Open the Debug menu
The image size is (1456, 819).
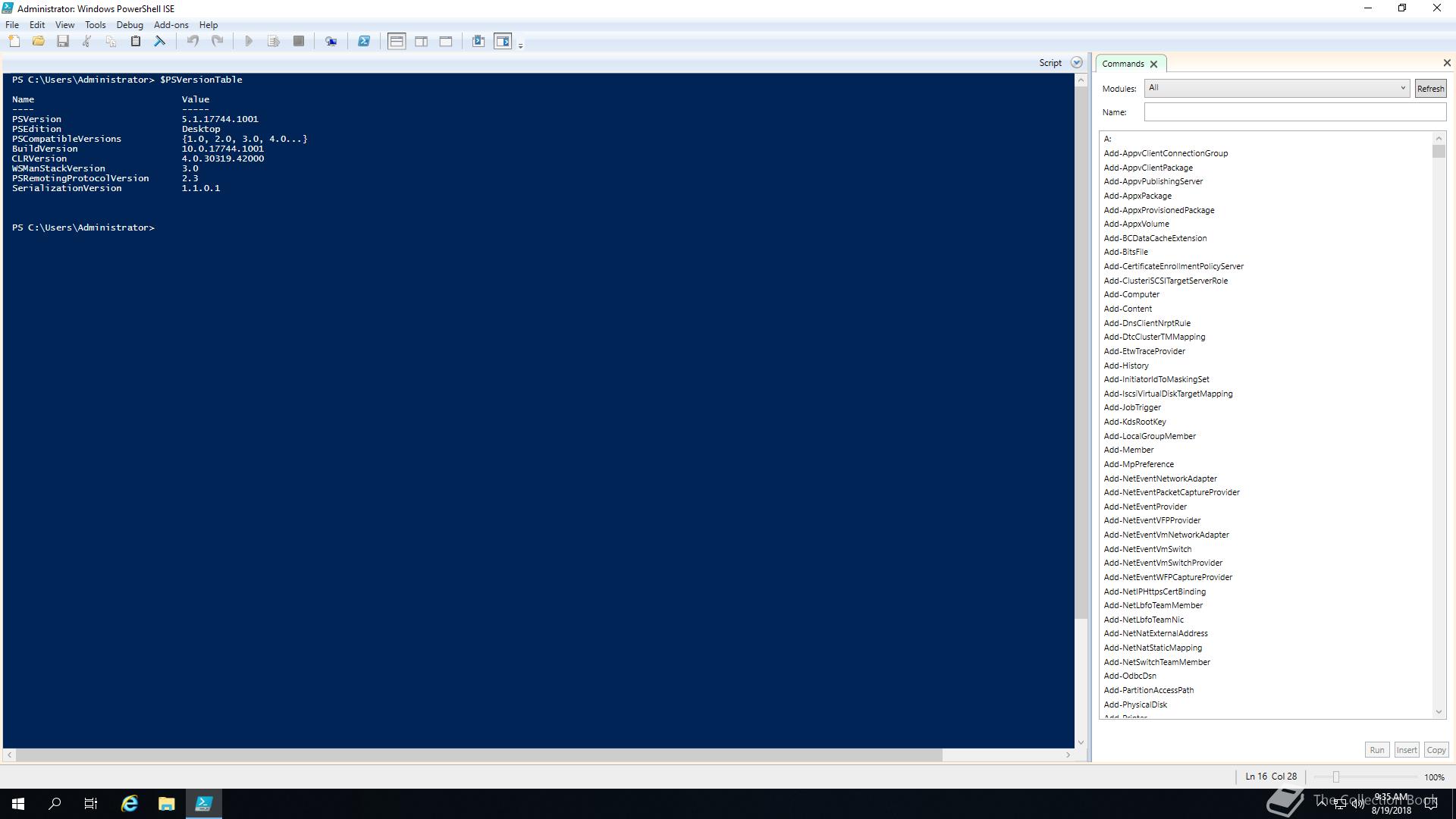click(130, 25)
